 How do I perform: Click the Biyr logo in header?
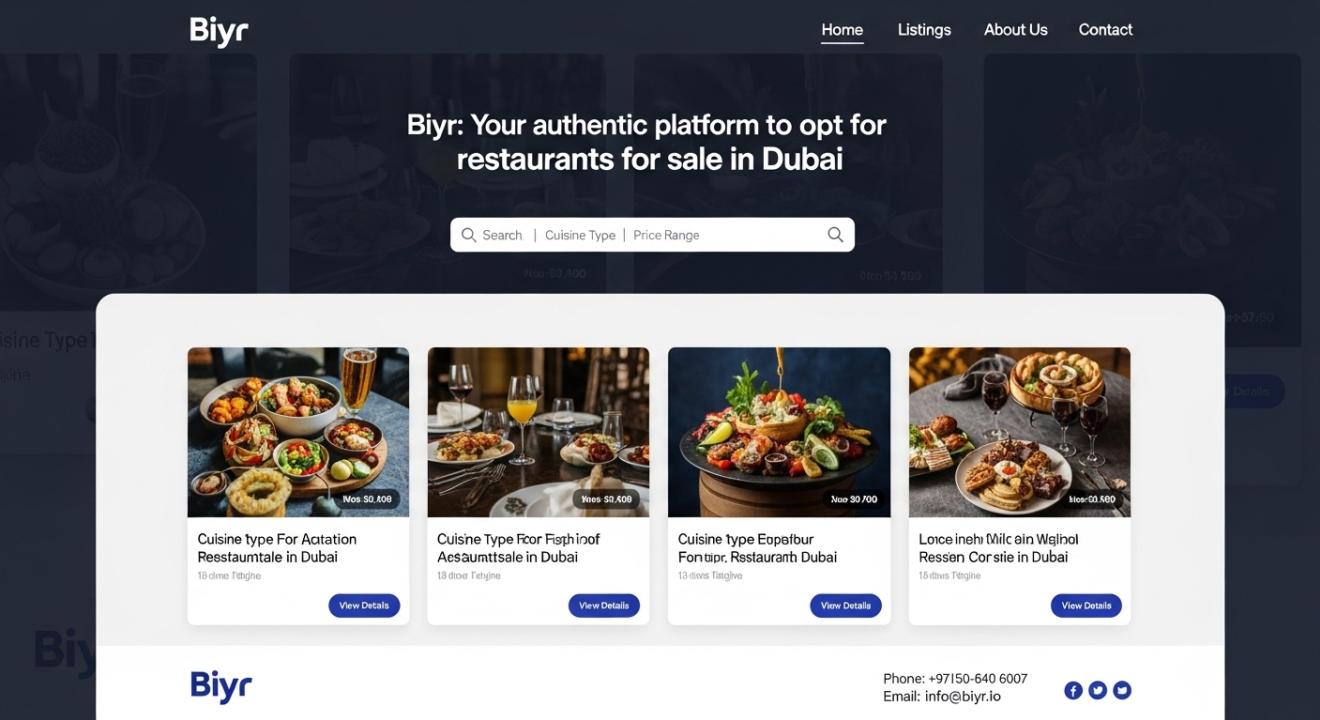click(219, 31)
